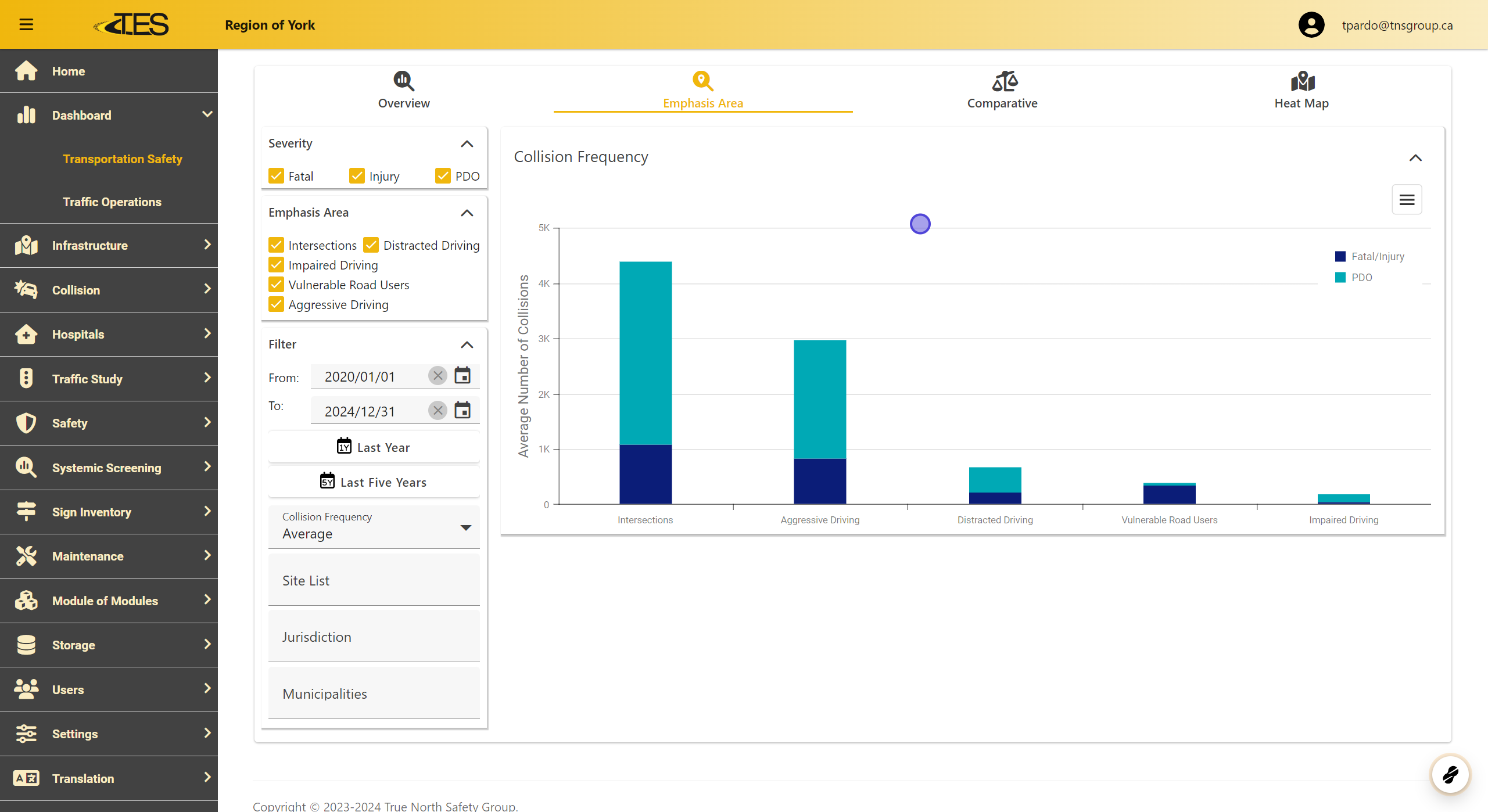Uncheck the Fatal severity checkbox
This screenshot has height=812, width=1488.
tap(277, 176)
